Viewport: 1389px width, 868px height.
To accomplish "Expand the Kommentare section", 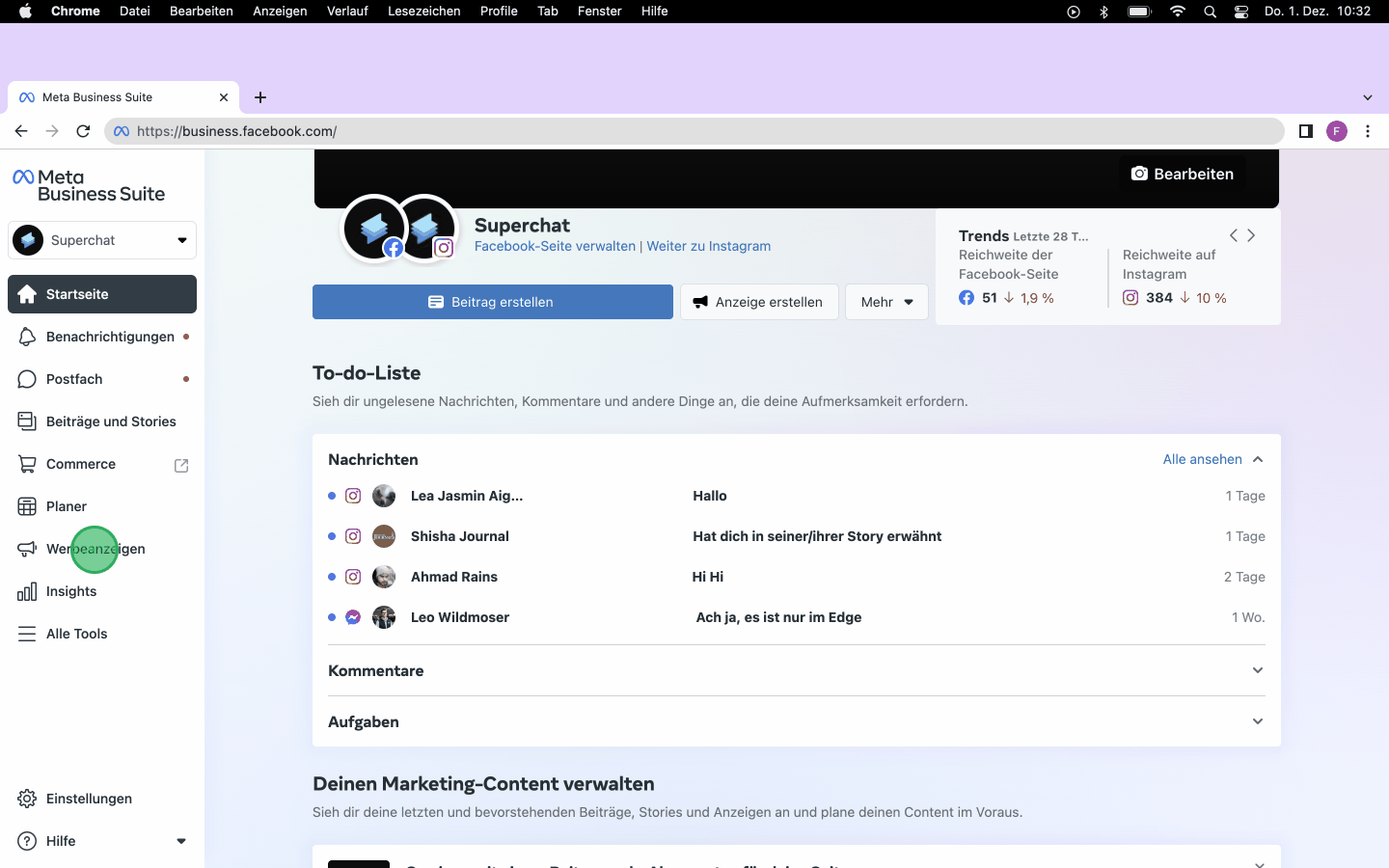I will pos(1258,670).
